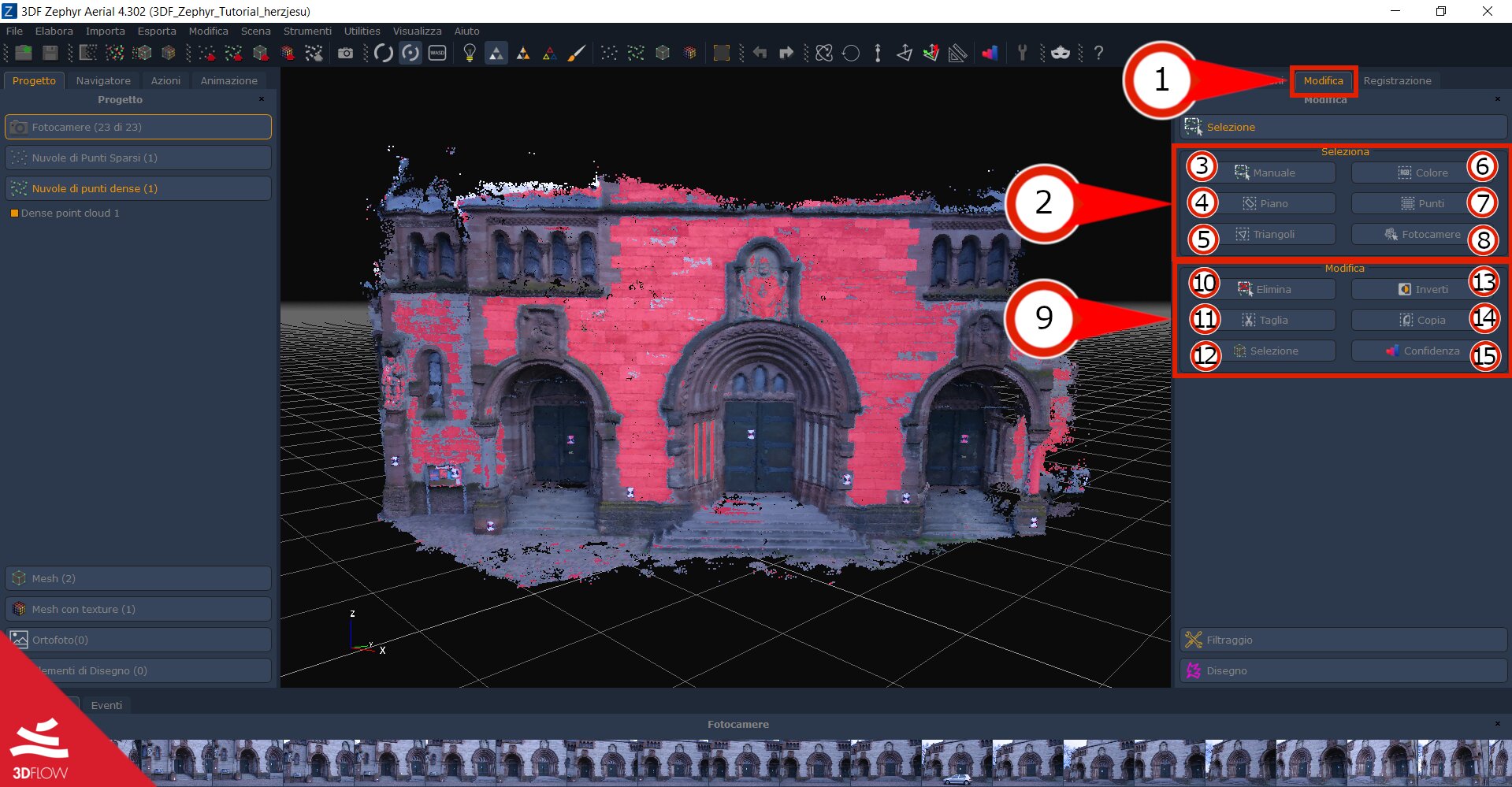The height and width of the screenshot is (787, 1512).
Task: Click the Confidenza button
Action: [1422, 351]
